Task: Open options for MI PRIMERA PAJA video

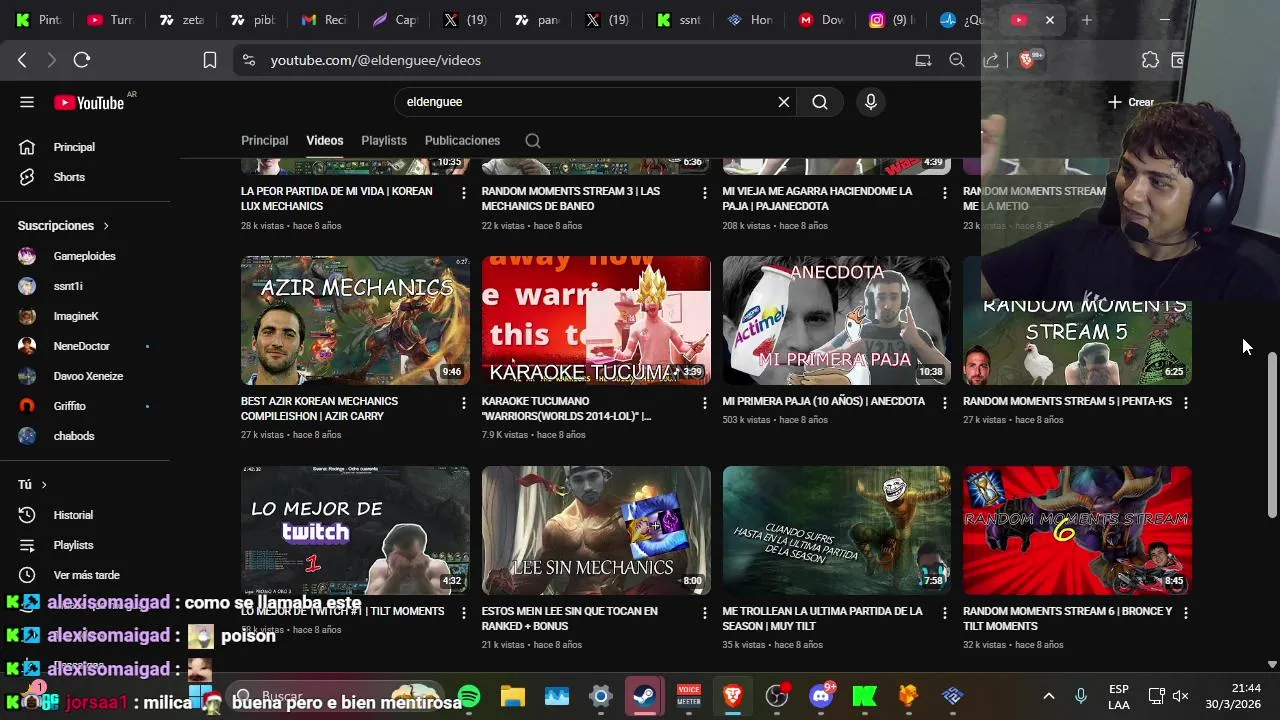Action: click(x=945, y=403)
